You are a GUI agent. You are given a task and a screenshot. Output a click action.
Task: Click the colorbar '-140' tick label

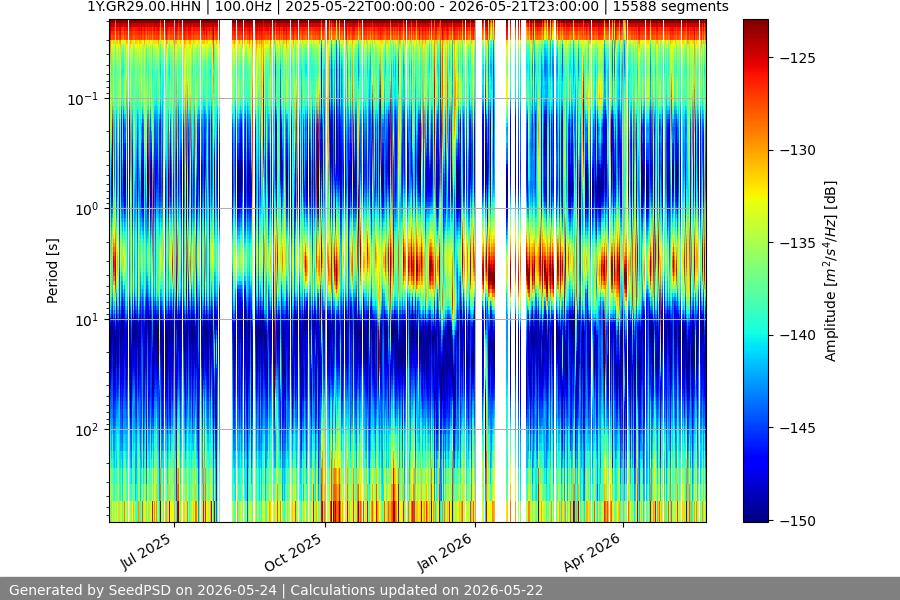(798, 335)
